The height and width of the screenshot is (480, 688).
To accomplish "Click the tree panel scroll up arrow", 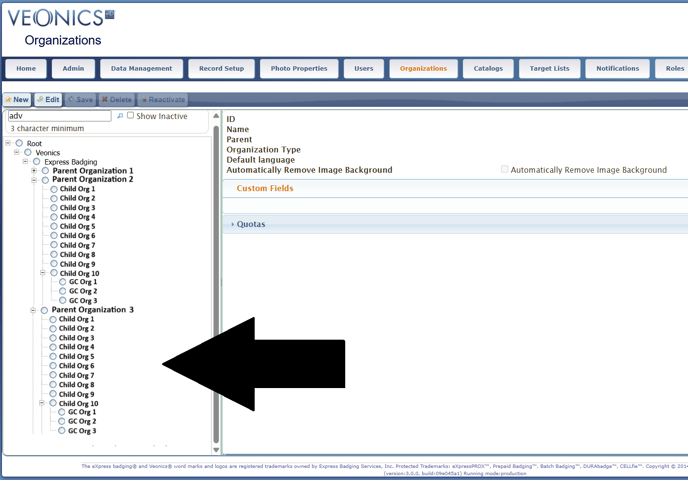I will pyautogui.click(x=216, y=116).
